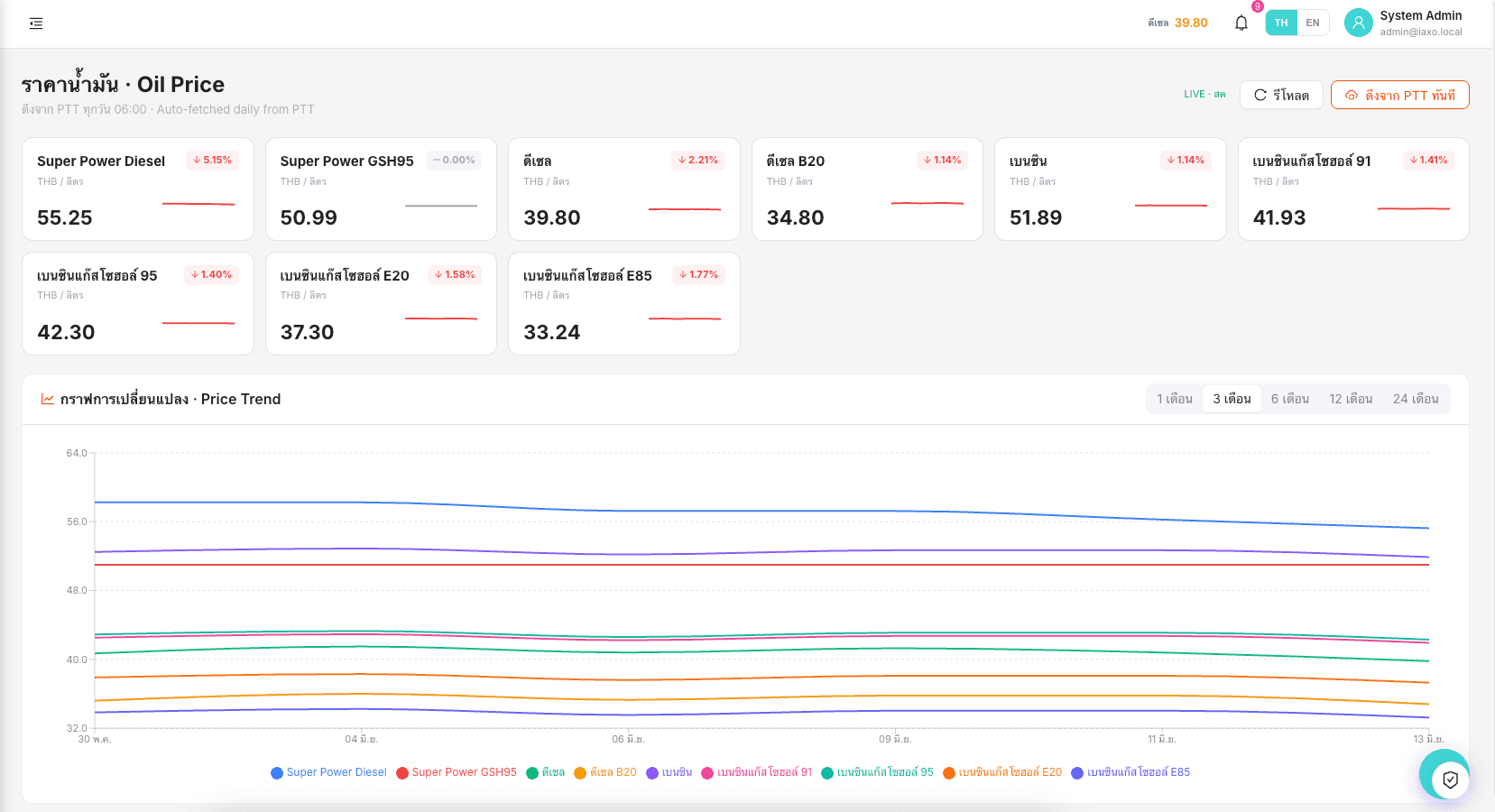Click the notification count badge
Image resolution: width=1495 pixels, height=812 pixels.
[x=1257, y=6]
